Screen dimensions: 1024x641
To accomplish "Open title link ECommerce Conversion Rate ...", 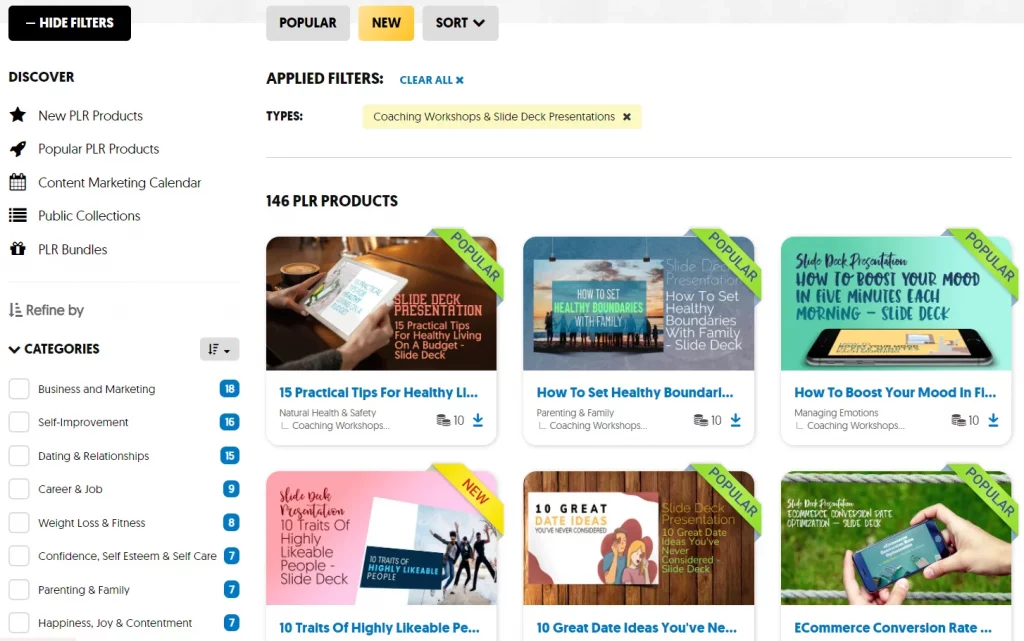I will [893, 627].
